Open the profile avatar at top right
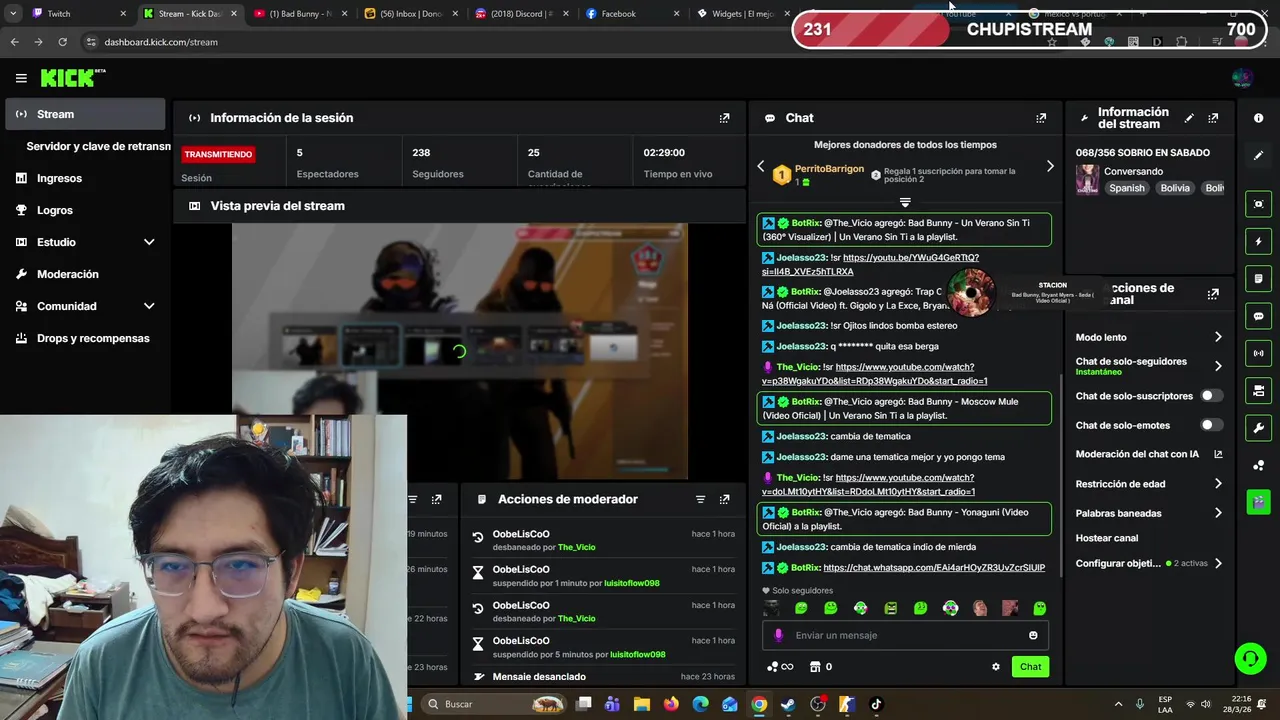The width and height of the screenshot is (1280, 720). pos(1242,78)
